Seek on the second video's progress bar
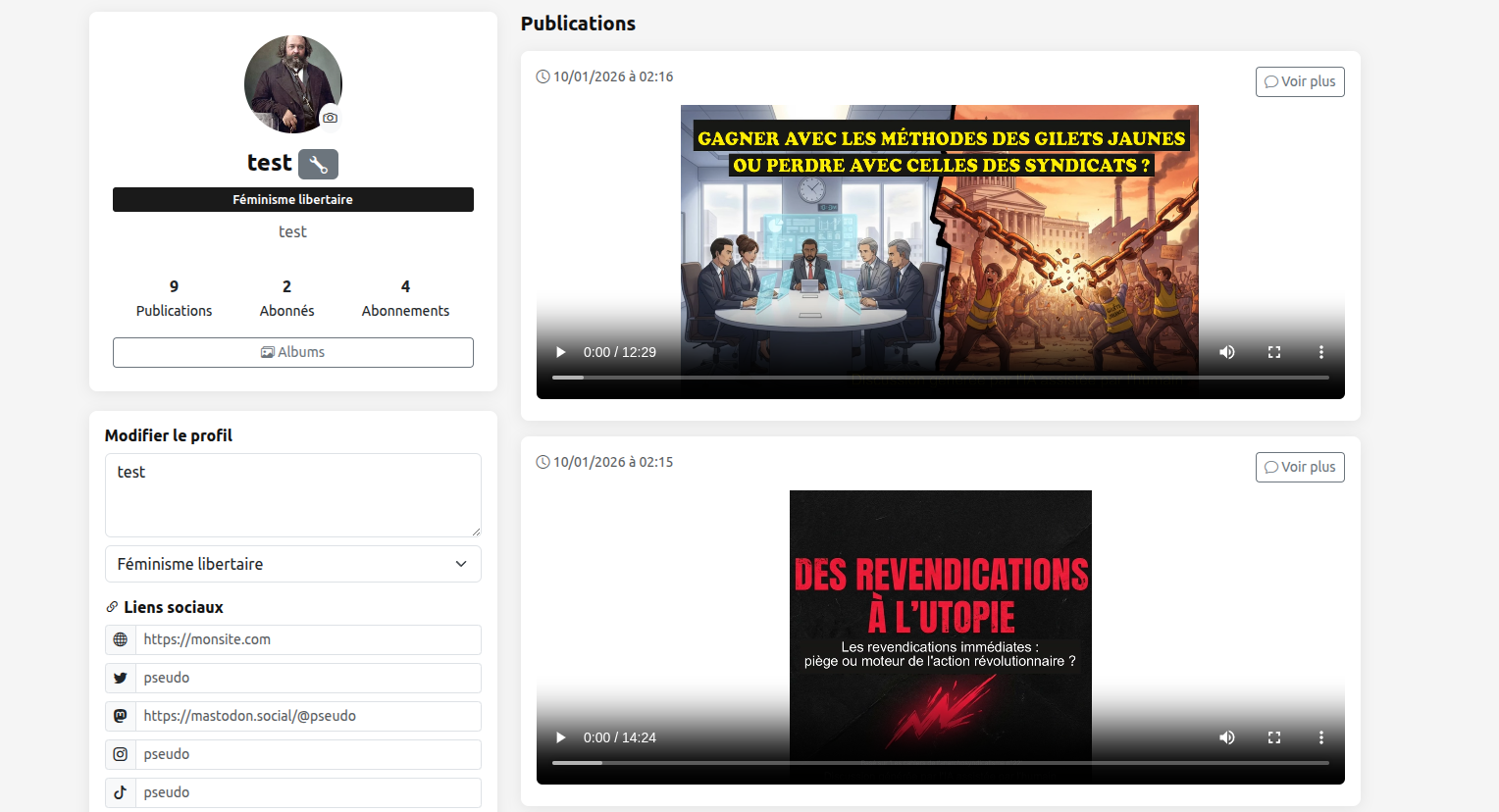The image size is (1499, 812). pos(940,763)
